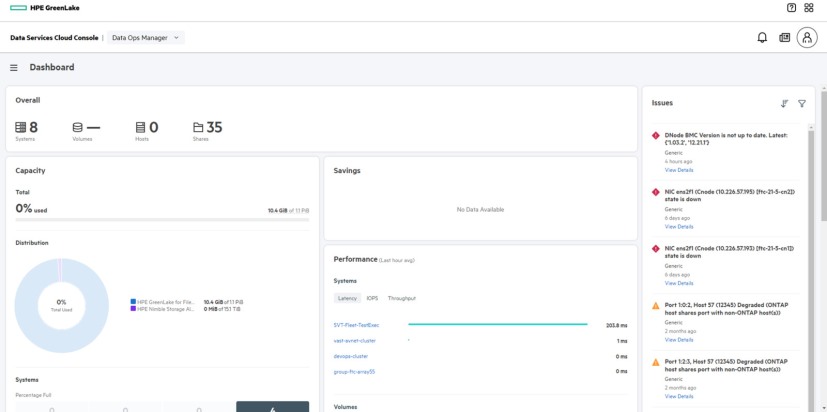The width and height of the screenshot is (827, 412).
Task: Open the group-ftc-array55 link
Action: (354, 372)
